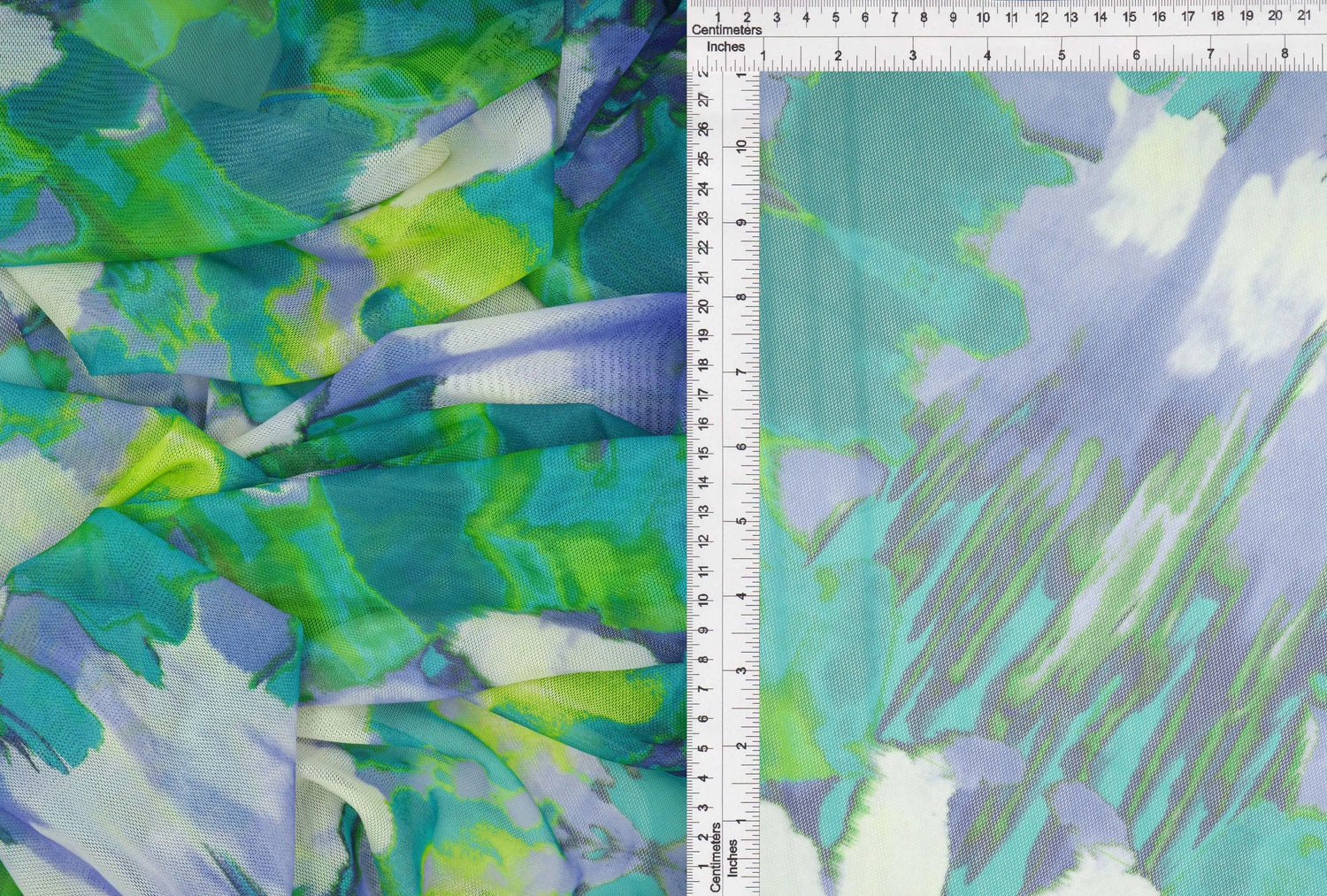The image size is (1327, 896).
Task: Click the 5 inch mark on horizontal ruler
Action: coord(1062,56)
